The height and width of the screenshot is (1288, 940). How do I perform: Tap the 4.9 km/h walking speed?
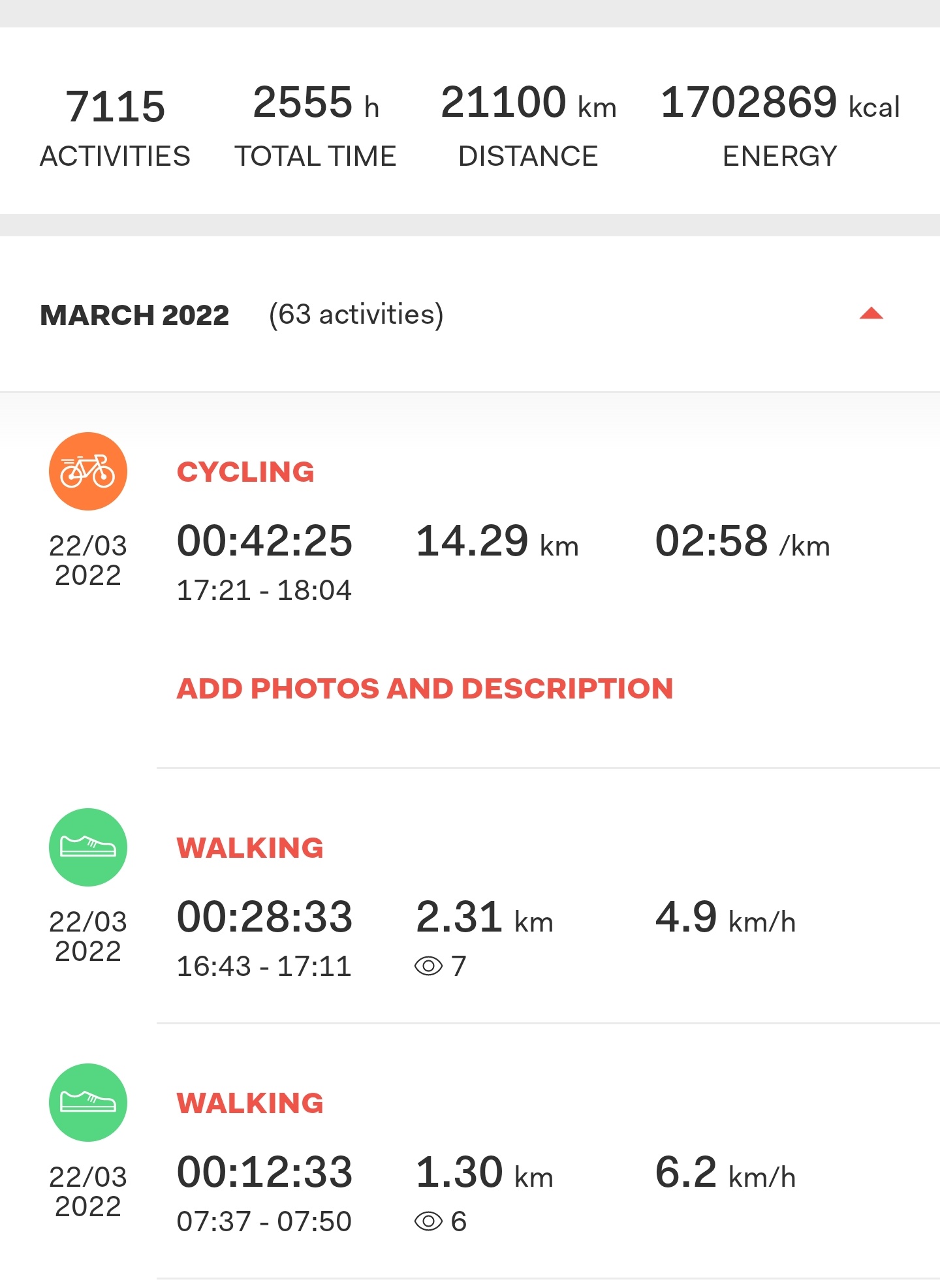(x=726, y=917)
